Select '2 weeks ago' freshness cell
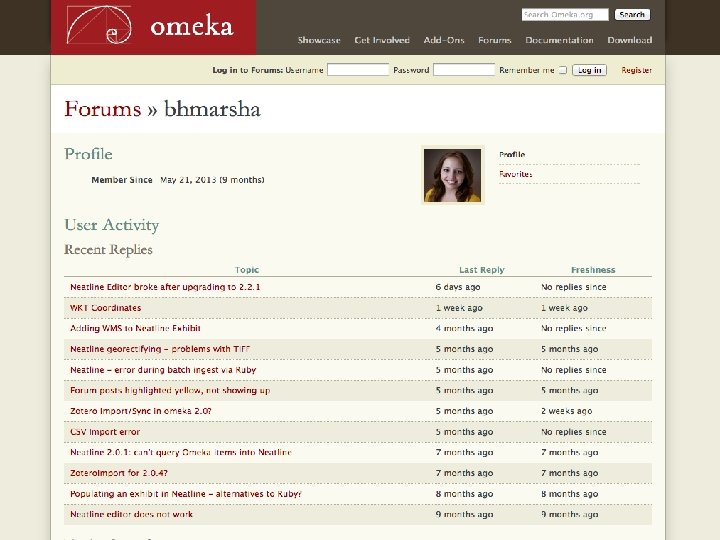720x540 pixels. coord(566,411)
